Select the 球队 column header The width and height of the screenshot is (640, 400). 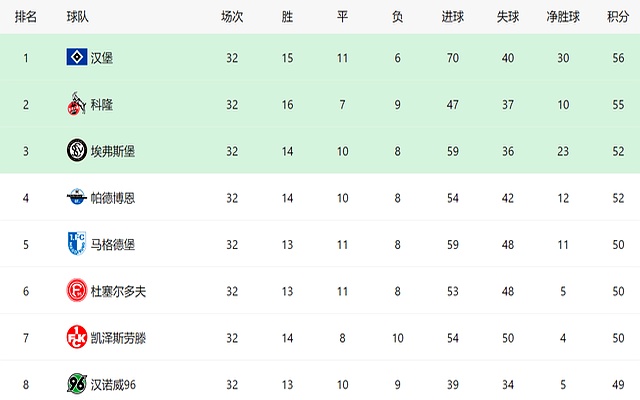click(x=78, y=17)
